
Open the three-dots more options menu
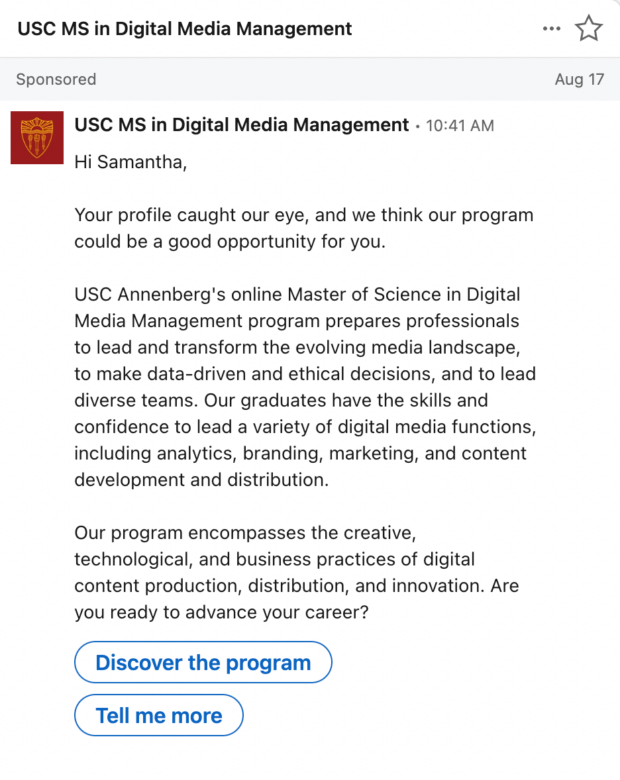[x=551, y=29]
